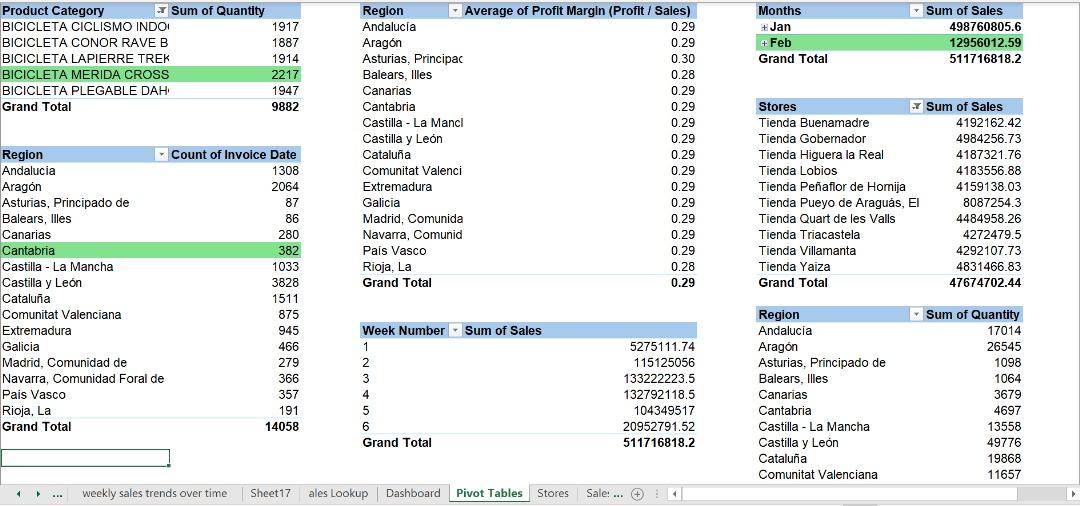
Task: Click the next sheet navigation arrow
Action: 38,494
